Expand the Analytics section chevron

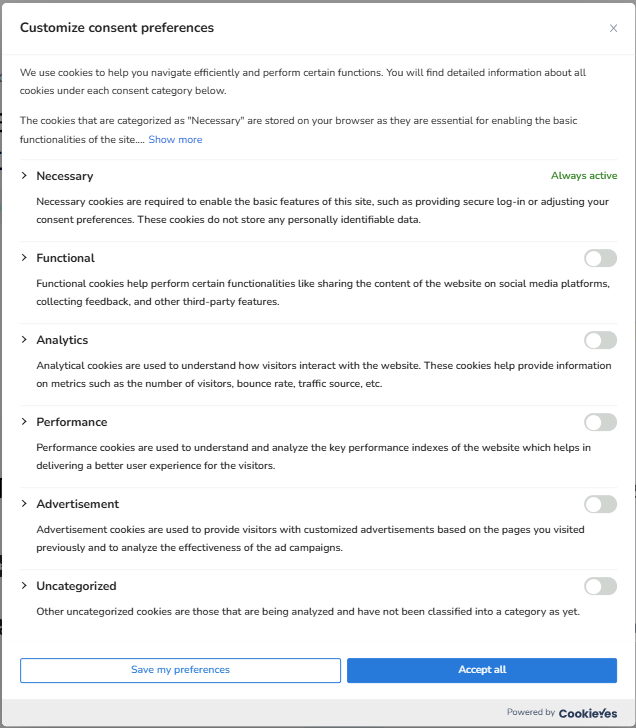(x=24, y=340)
